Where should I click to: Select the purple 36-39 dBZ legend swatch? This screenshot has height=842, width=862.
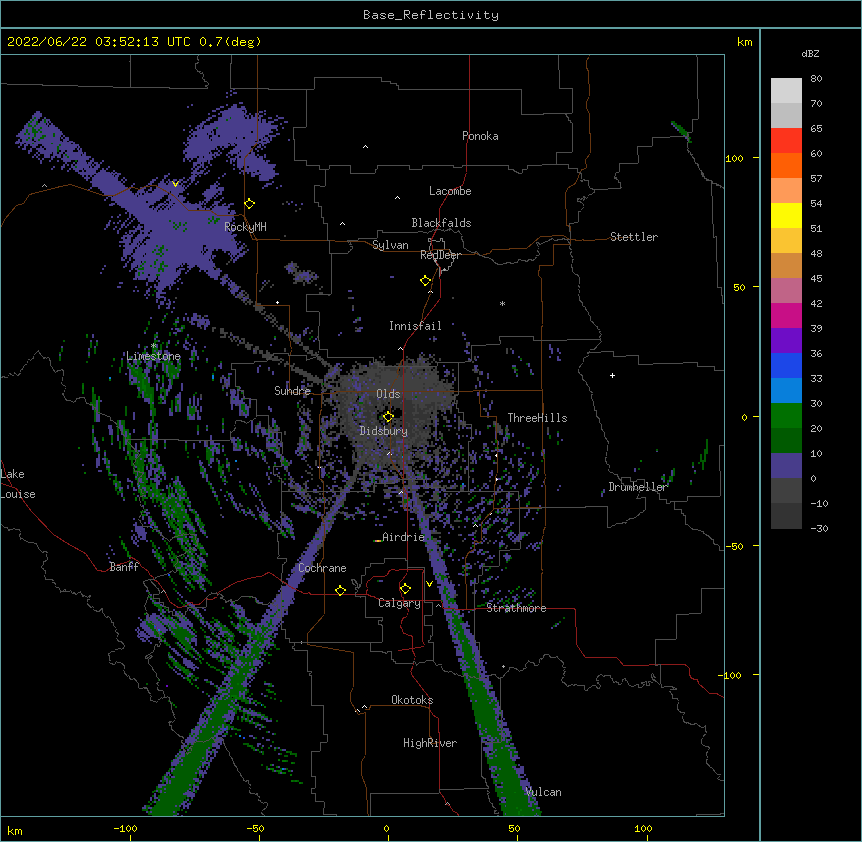[786, 341]
